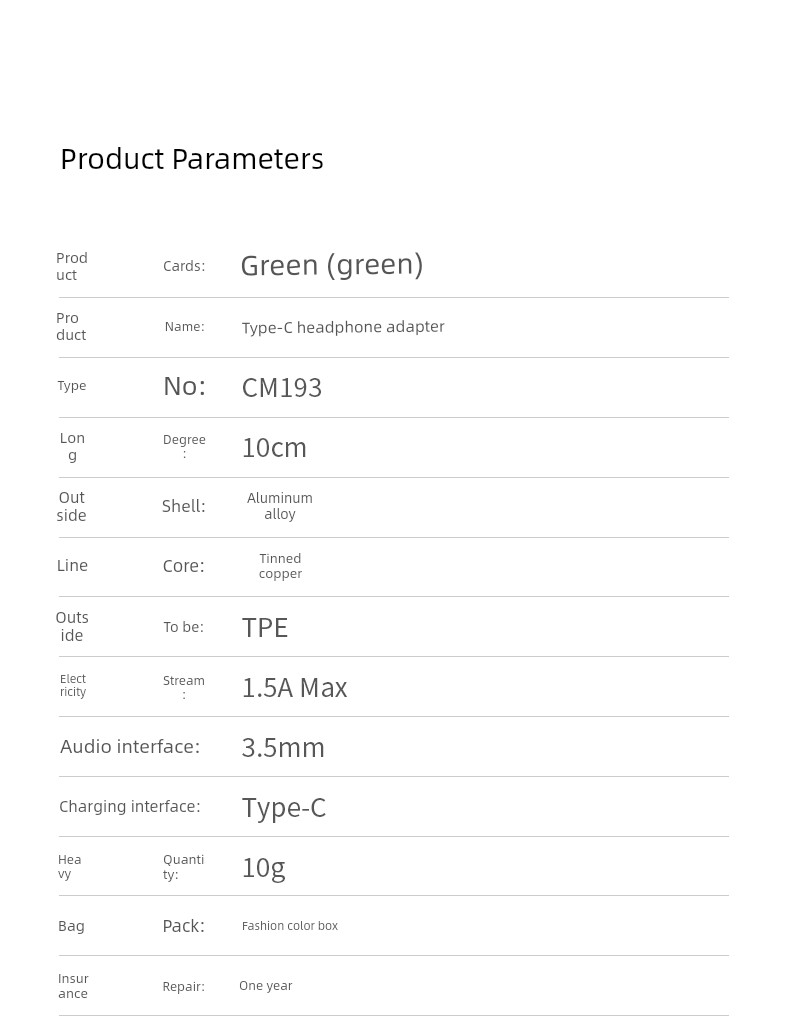
Task: Click the 3.5mm audio interface value
Action: pos(283,748)
